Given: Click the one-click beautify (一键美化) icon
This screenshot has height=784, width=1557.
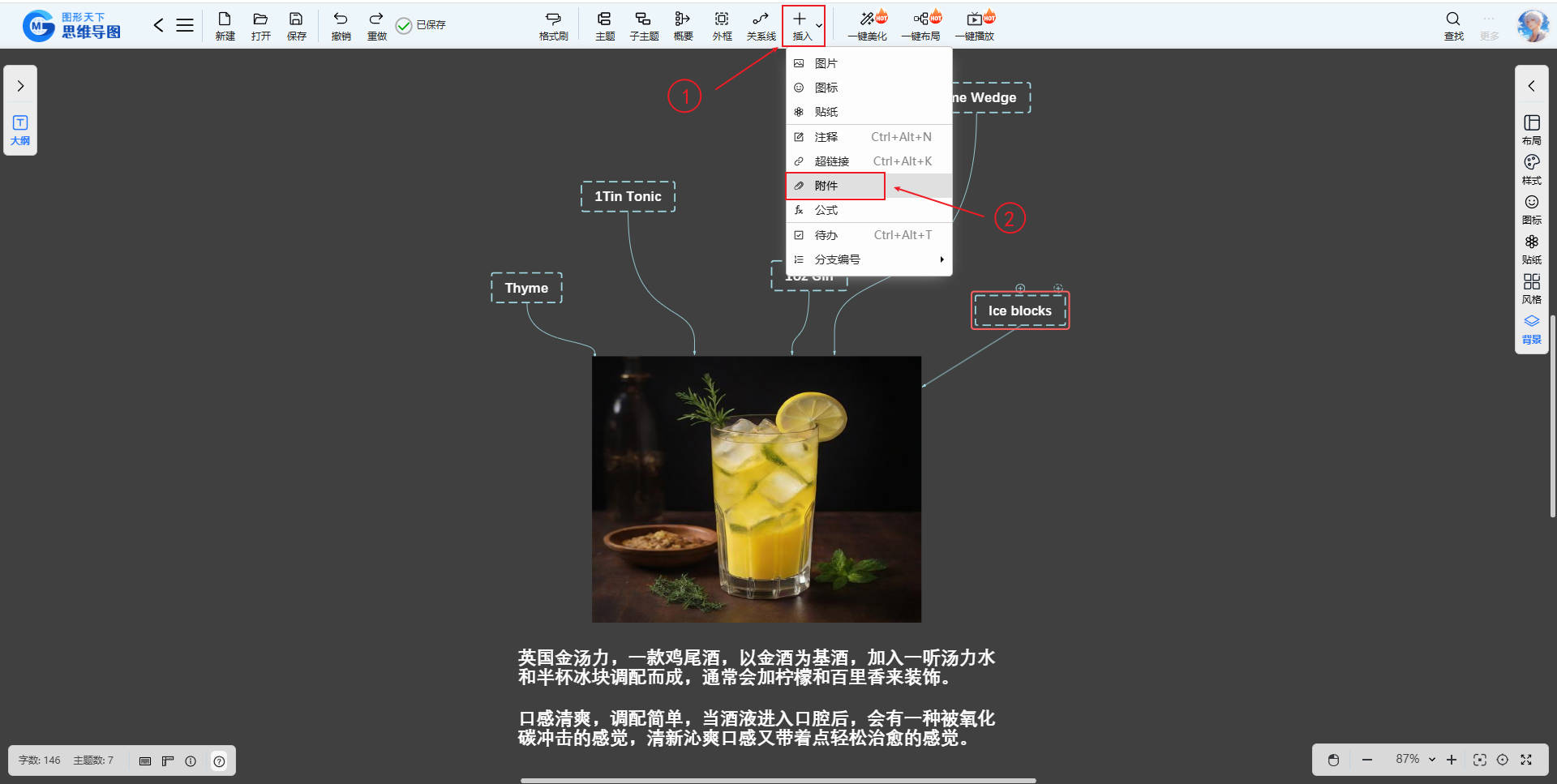Looking at the screenshot, I should tap(867, 25).
